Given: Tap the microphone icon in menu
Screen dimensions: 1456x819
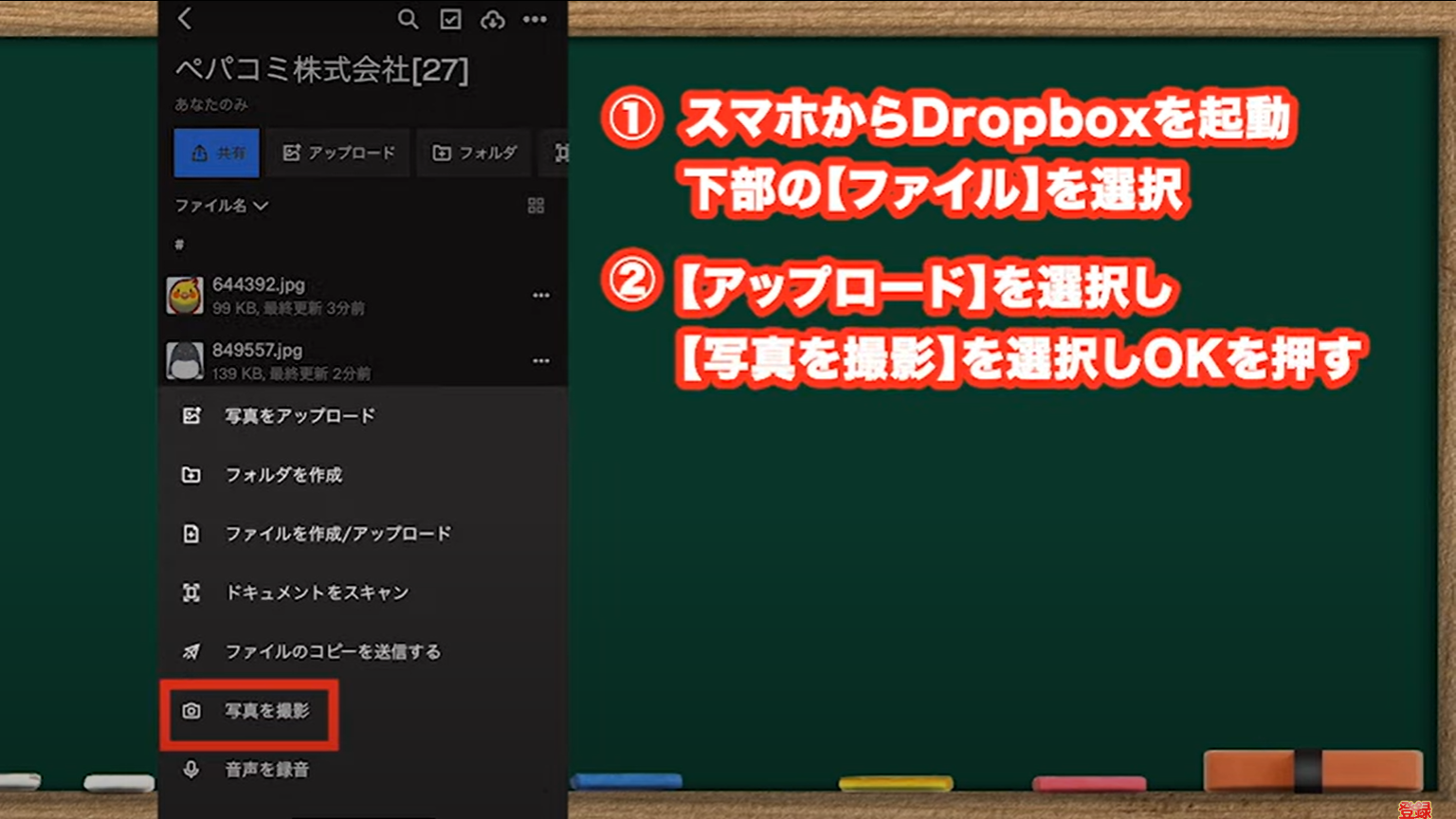Looking at the screenshot, I should 191,769.
